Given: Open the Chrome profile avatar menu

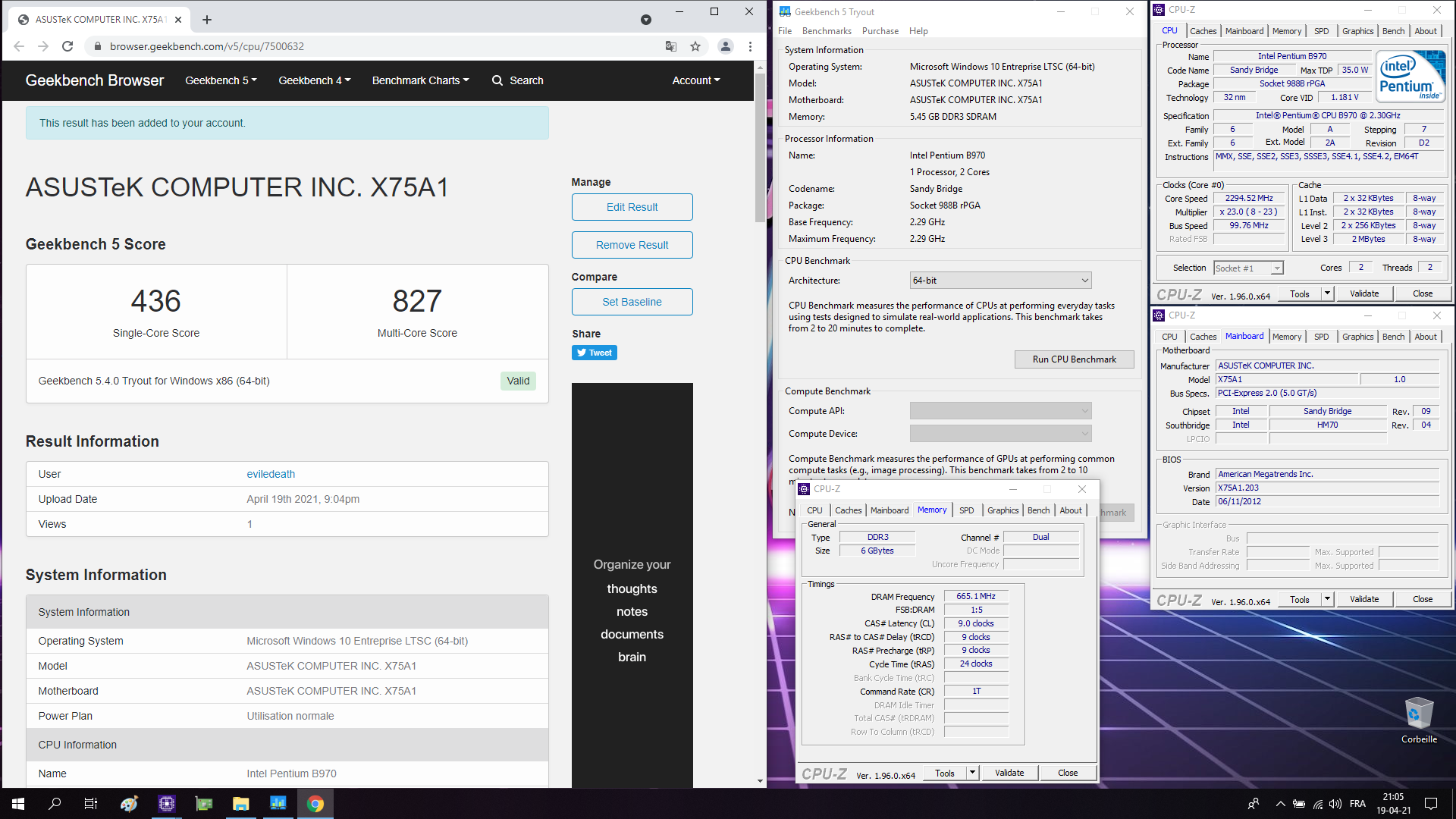Looking at the screenshot, I should pos(726,46).
